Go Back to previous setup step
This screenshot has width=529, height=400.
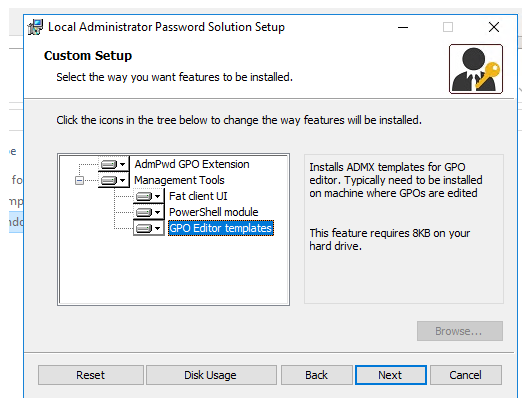pos(316,375)
